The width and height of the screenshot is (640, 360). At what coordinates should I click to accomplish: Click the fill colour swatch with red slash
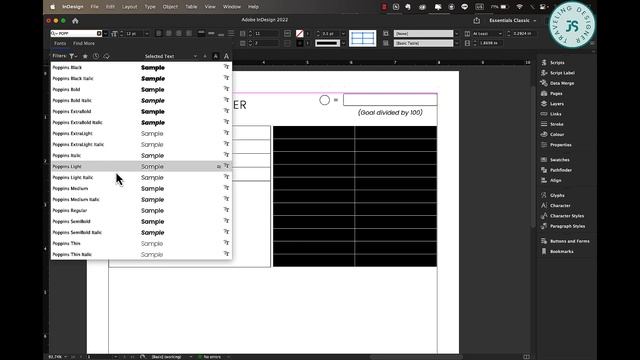coord(300,33)
